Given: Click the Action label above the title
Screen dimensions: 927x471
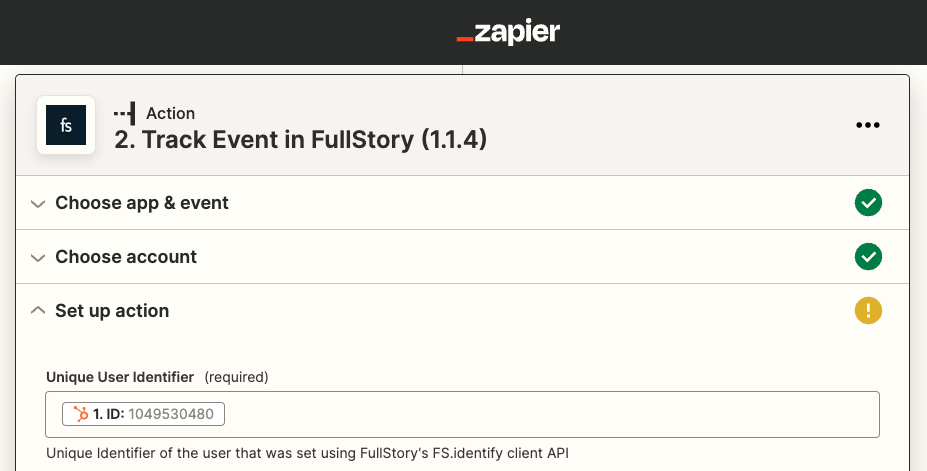Looking at the screenshot, I should tap(170, 113).
